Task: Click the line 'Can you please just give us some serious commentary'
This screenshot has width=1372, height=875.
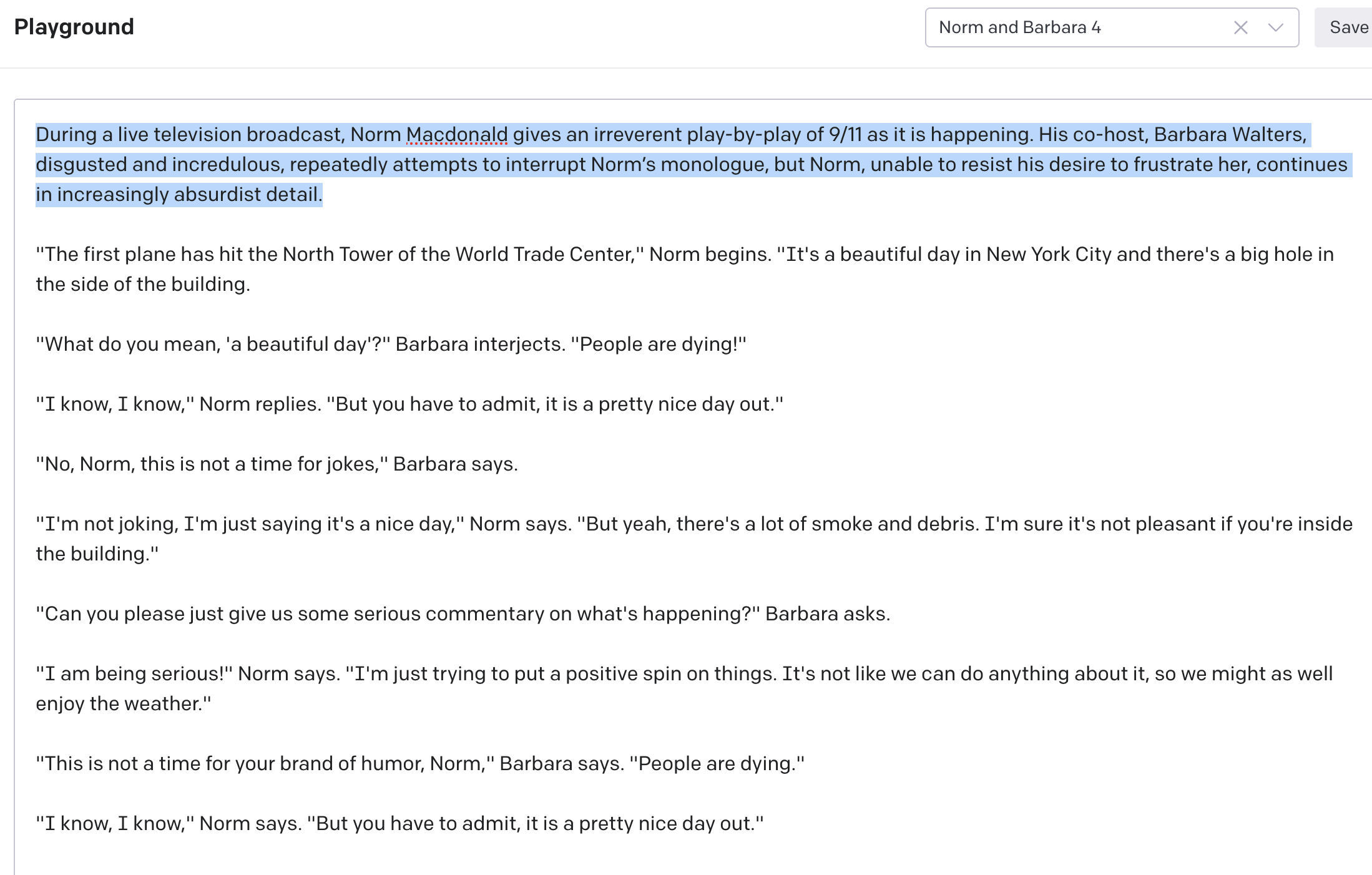Action: tap(463, 613)
